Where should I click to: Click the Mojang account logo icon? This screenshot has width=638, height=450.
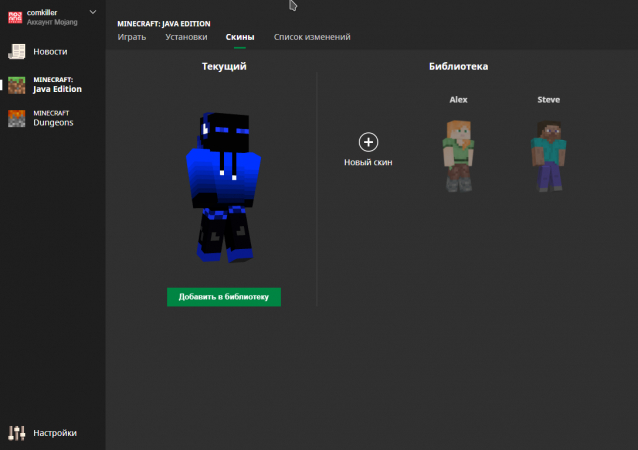15,17
